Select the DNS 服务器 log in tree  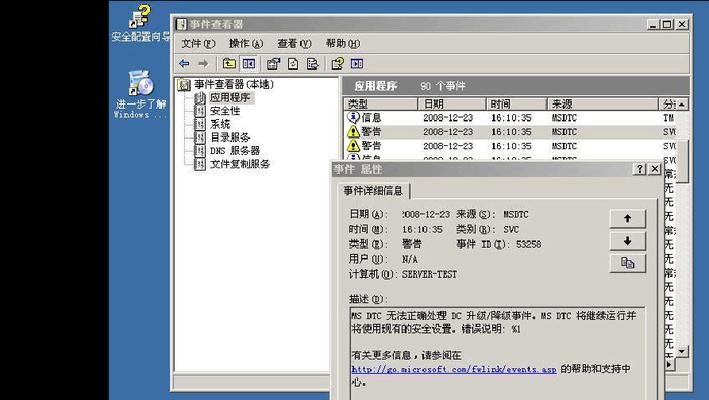click(x=235, y=151)
